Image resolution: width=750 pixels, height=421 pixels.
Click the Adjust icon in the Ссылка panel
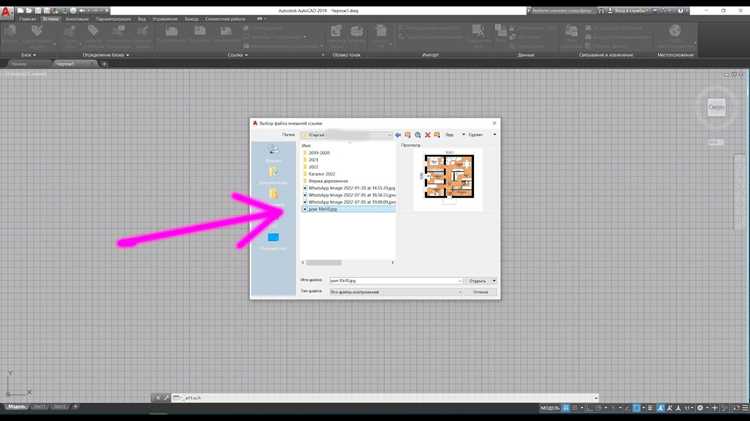click(226, 33)
